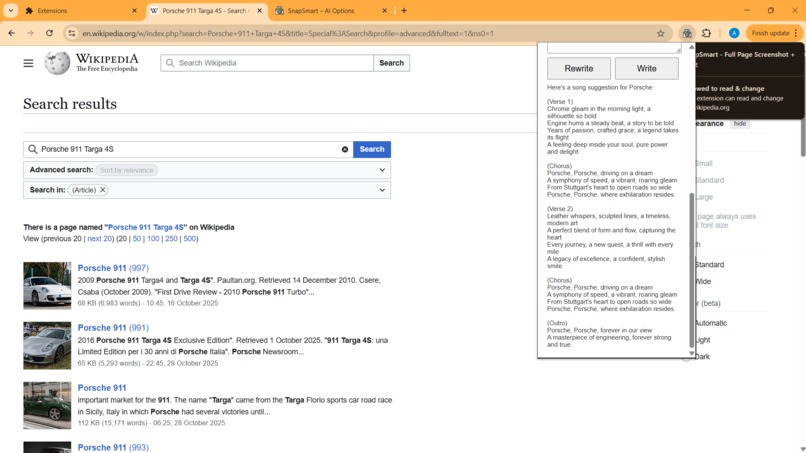Click the SnapSmart extension icon in the toolbar

687,33
